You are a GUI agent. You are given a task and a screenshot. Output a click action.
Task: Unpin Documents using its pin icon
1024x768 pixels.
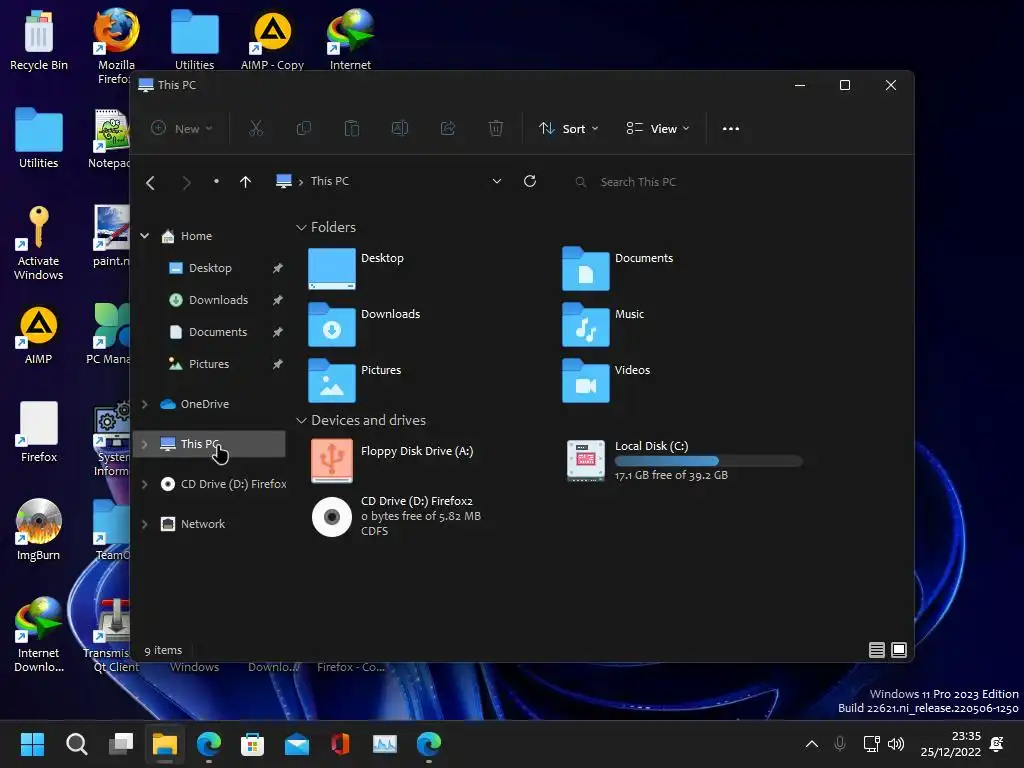(278, 332)
